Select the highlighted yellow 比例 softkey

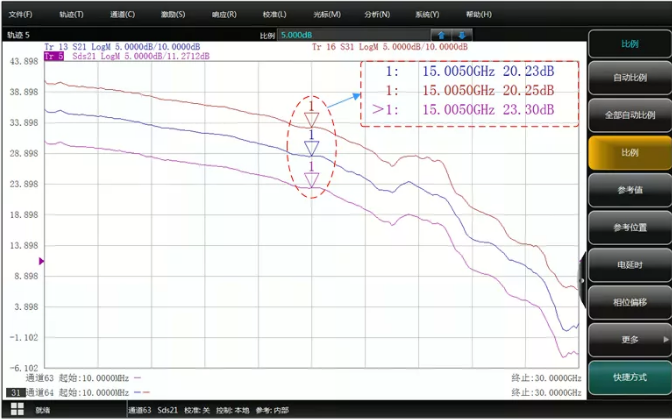630,153
